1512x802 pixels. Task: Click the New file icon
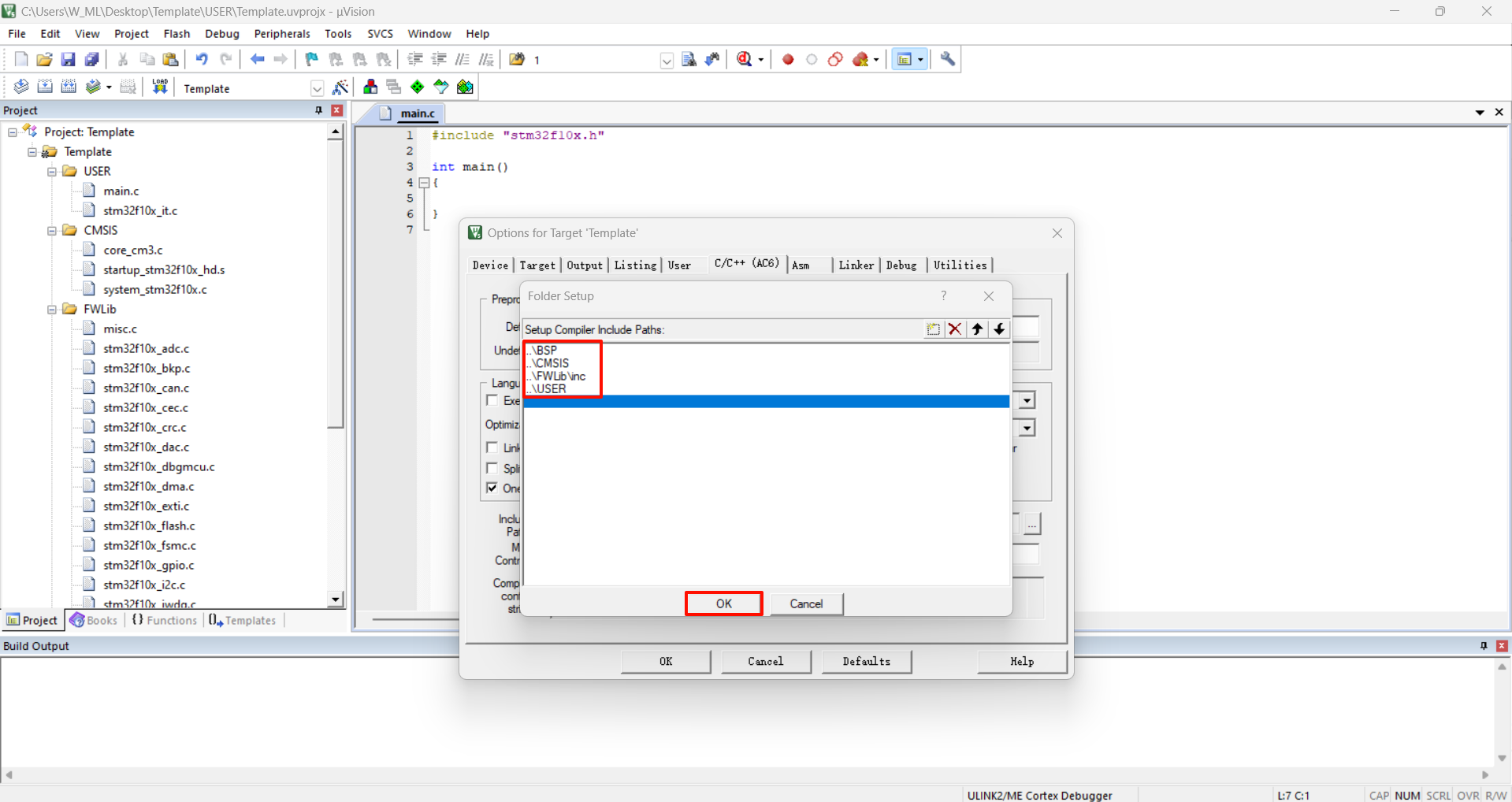coord(21,59)
